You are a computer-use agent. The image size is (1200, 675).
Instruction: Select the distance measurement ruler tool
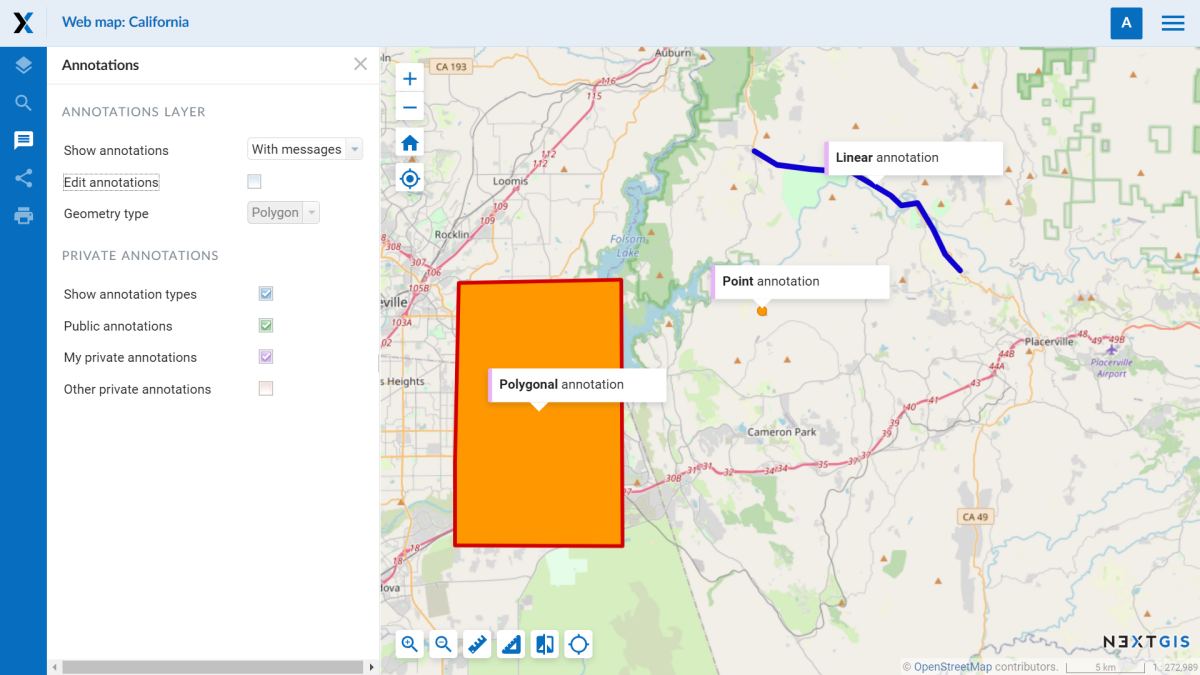click(477, 644)
